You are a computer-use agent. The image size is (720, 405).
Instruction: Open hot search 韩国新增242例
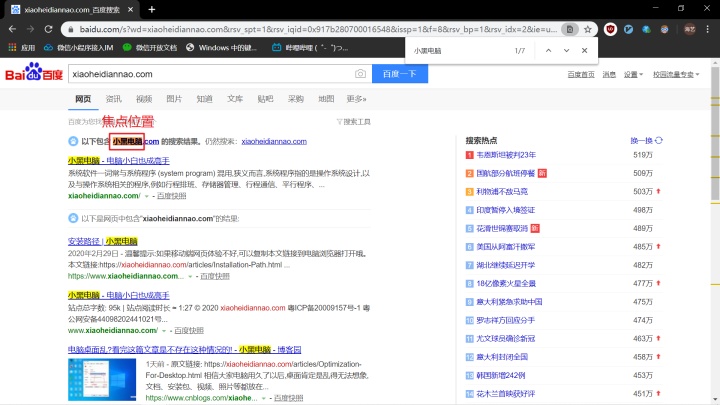click(501, 375)
